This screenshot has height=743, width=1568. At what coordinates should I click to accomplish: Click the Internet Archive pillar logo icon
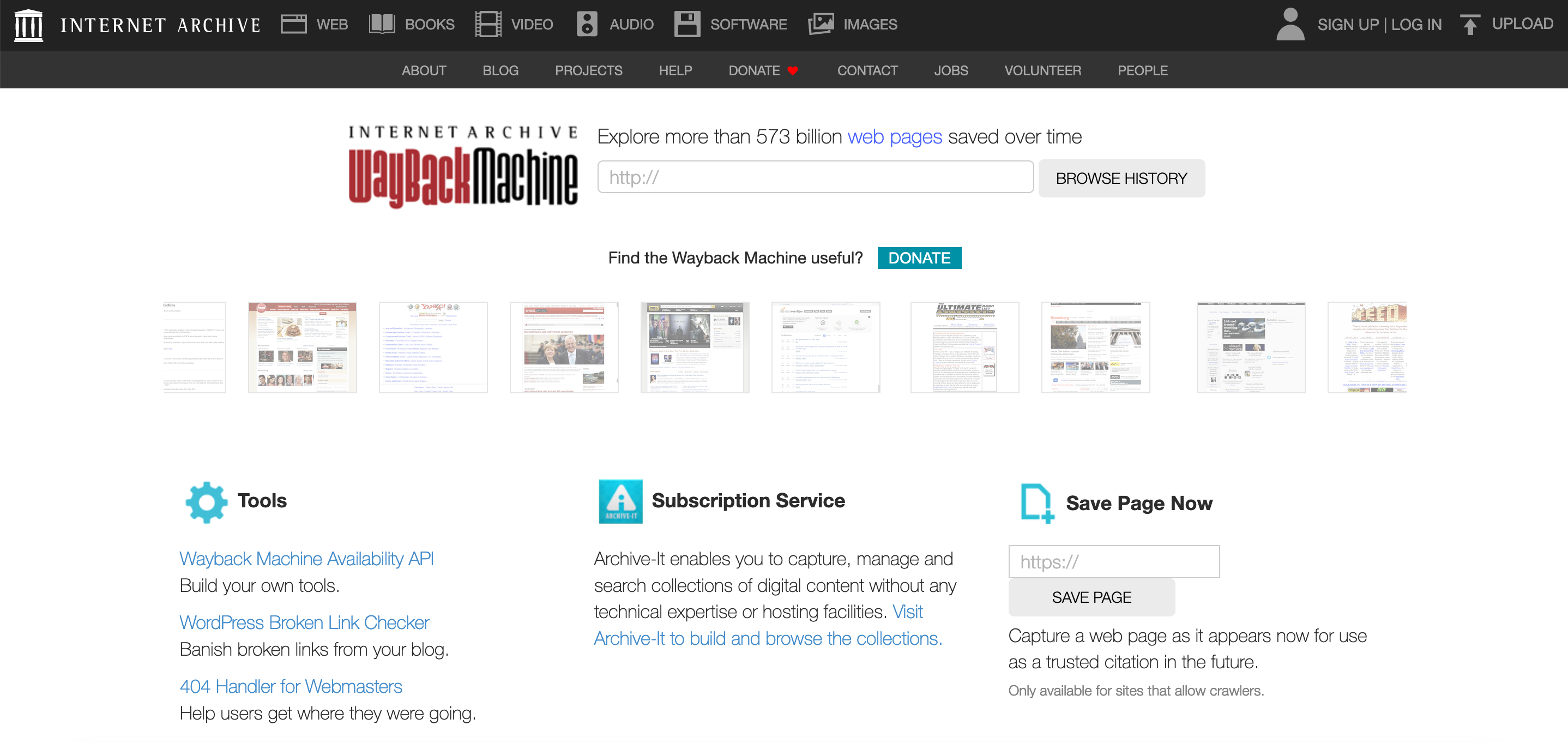28,25
